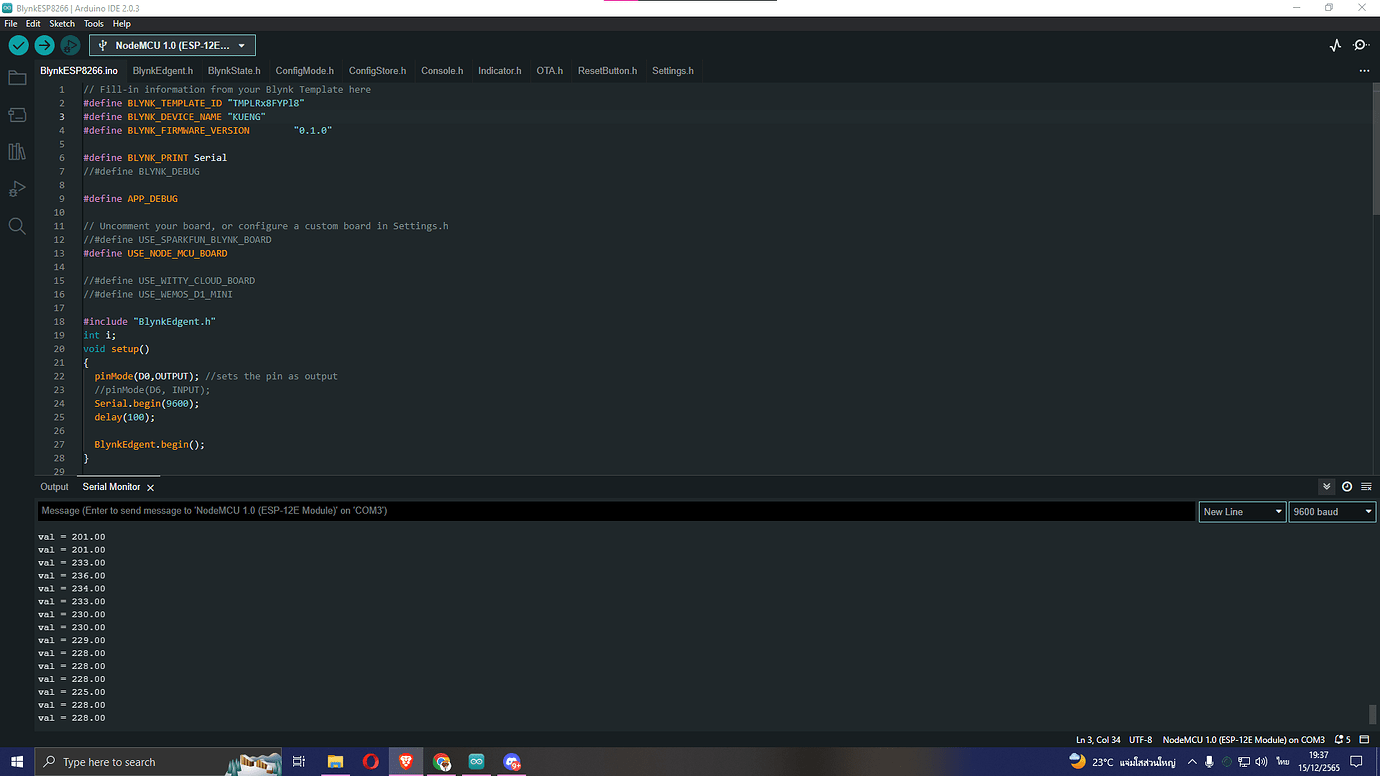1380x776 pixels.
Task: Click the Serial Monitor message input field
Action: pos(615,511)
